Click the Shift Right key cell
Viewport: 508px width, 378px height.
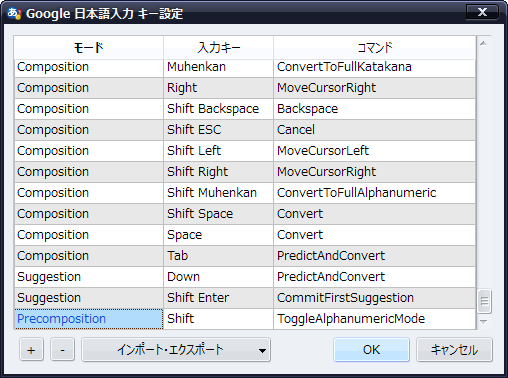[x=218, y=172]
